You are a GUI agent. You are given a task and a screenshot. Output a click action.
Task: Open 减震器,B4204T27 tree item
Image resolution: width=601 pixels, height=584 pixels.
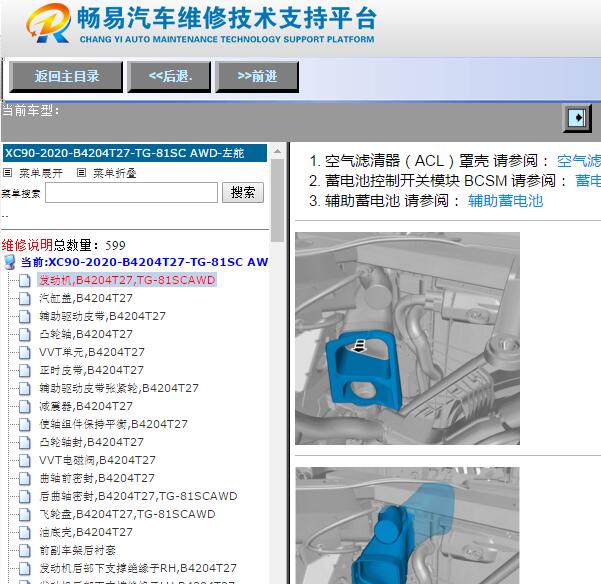click(x=86, y=406)
